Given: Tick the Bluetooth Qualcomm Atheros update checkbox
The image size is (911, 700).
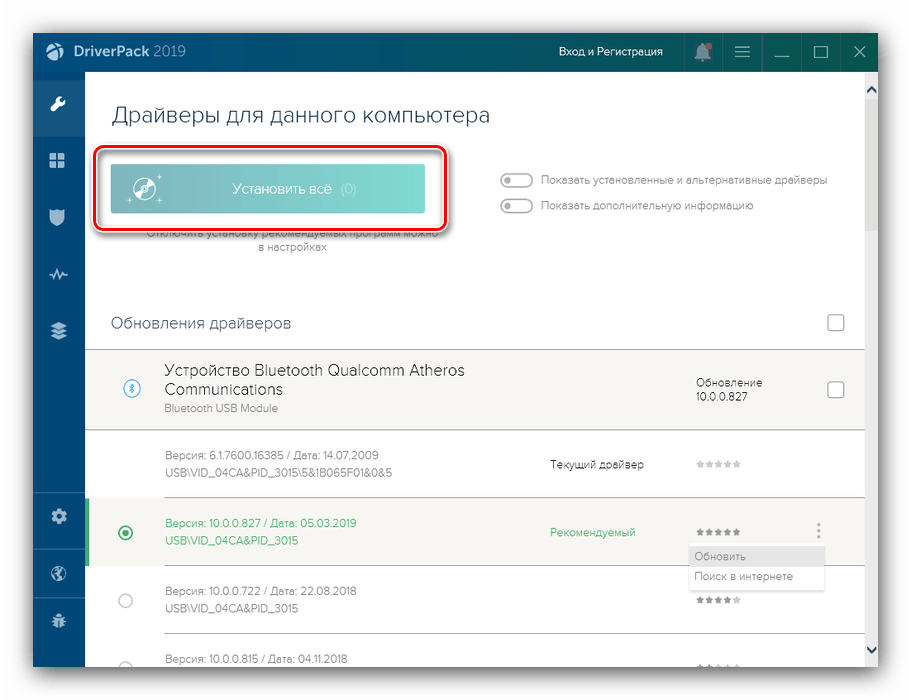Looking at the screenshot, I should (836, 390).
